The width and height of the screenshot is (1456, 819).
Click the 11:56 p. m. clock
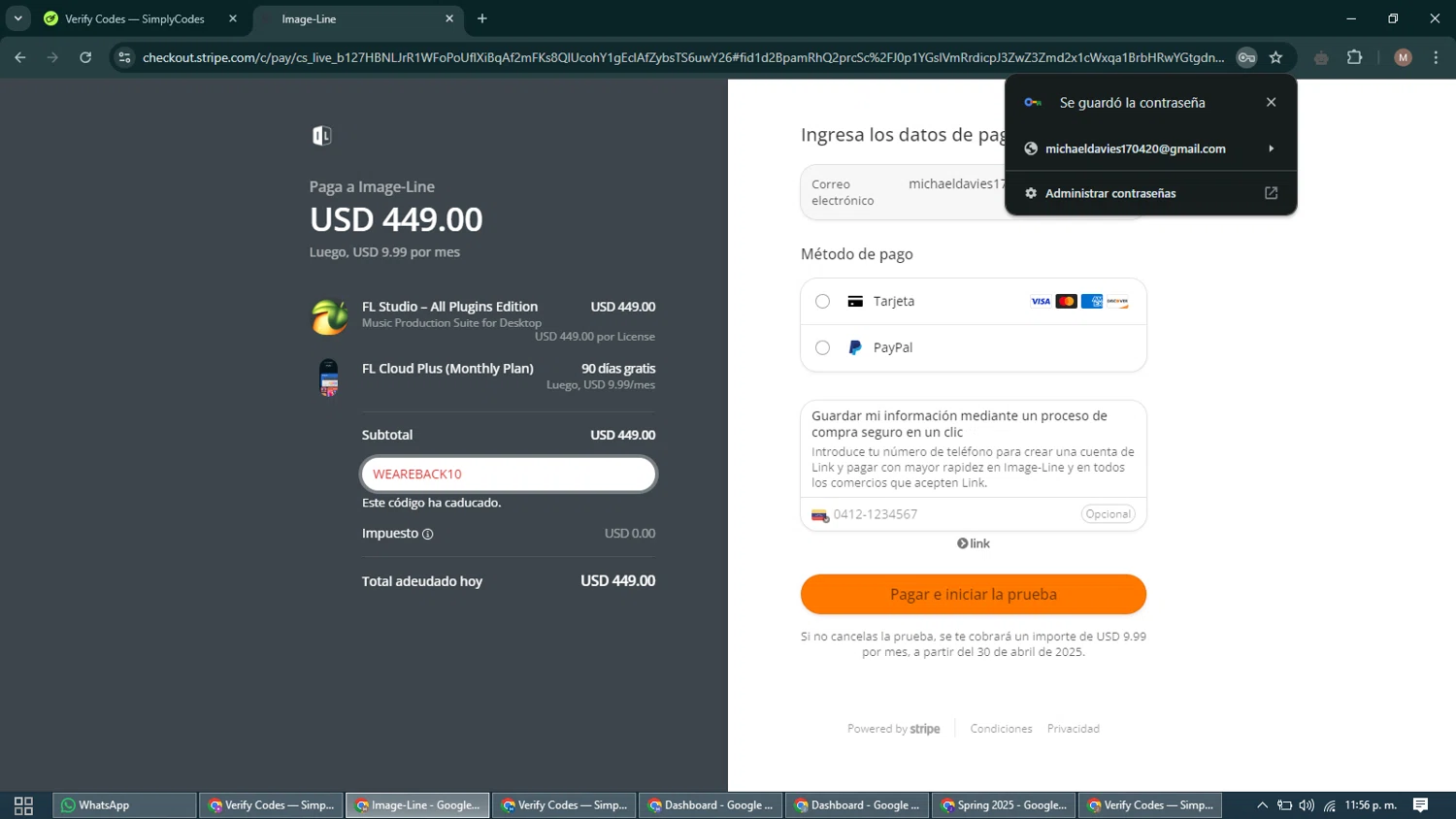1371,805
